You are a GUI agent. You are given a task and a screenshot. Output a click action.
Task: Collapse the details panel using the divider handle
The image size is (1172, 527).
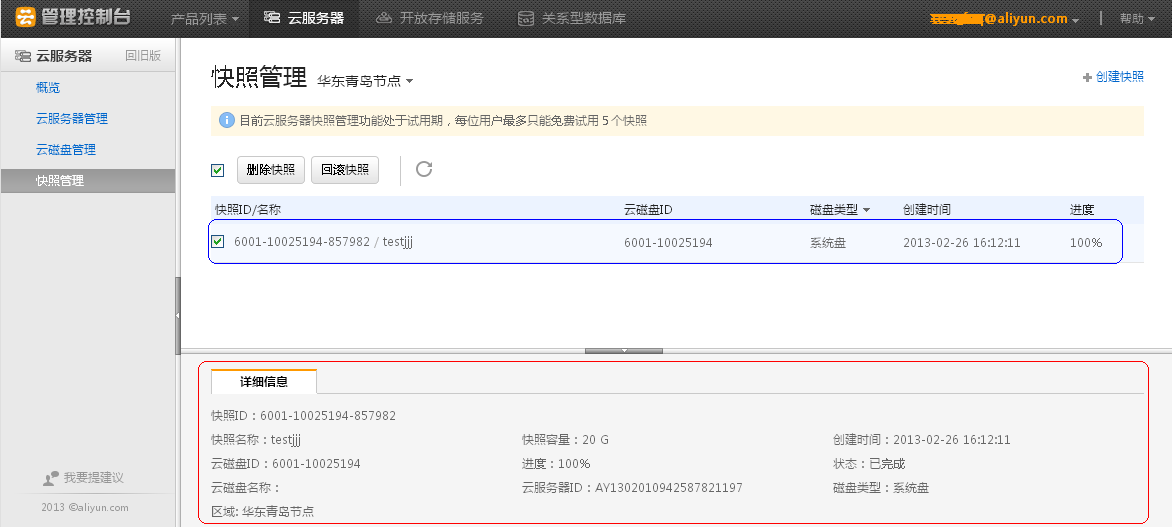(x=623, y=351)
